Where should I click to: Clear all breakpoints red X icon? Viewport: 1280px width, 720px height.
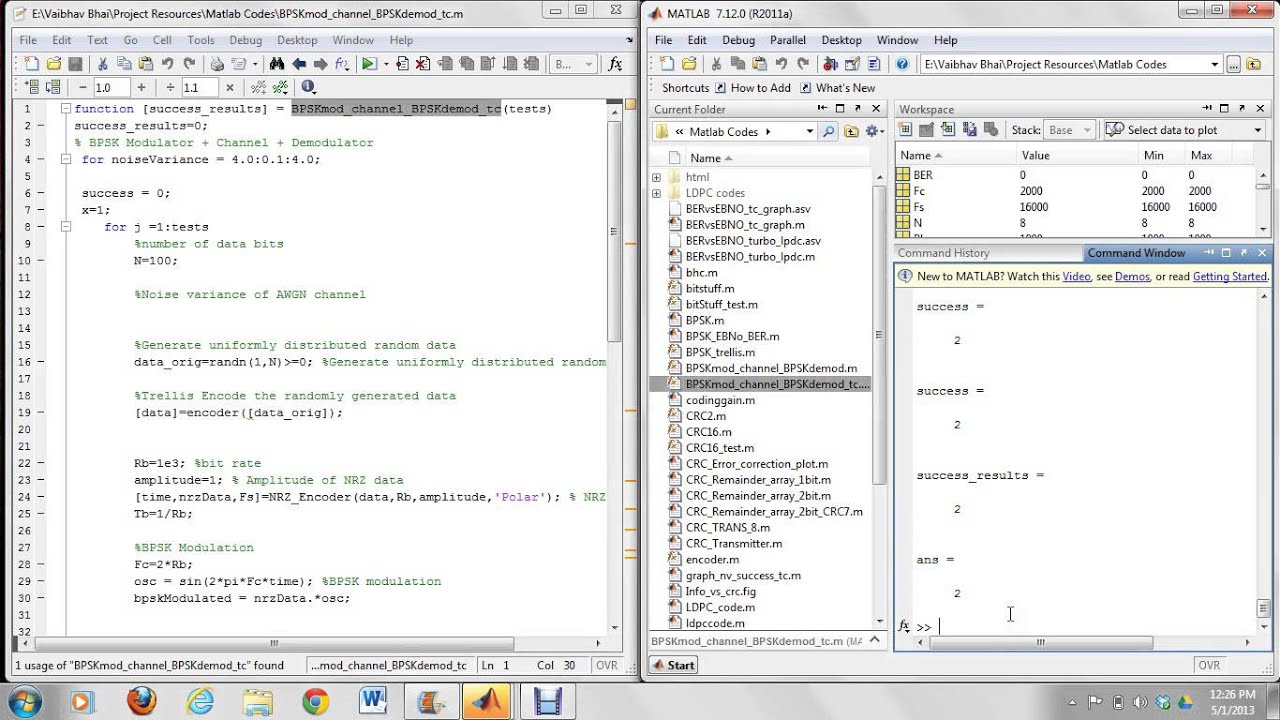[x=423, y=64]
